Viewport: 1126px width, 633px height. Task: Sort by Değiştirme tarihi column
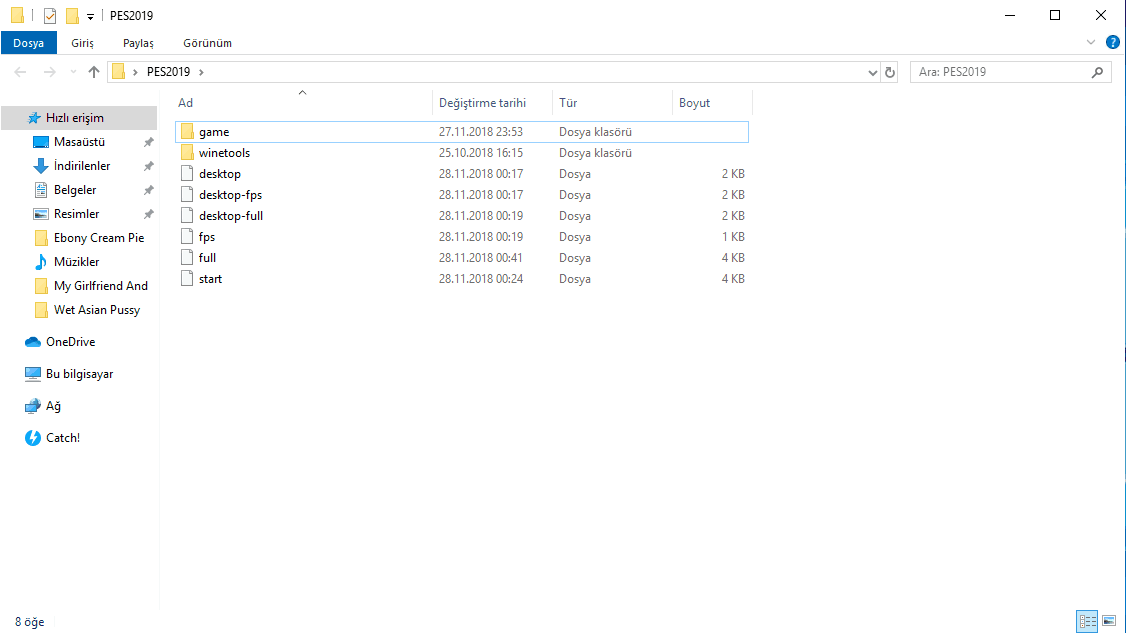(492, 103)
